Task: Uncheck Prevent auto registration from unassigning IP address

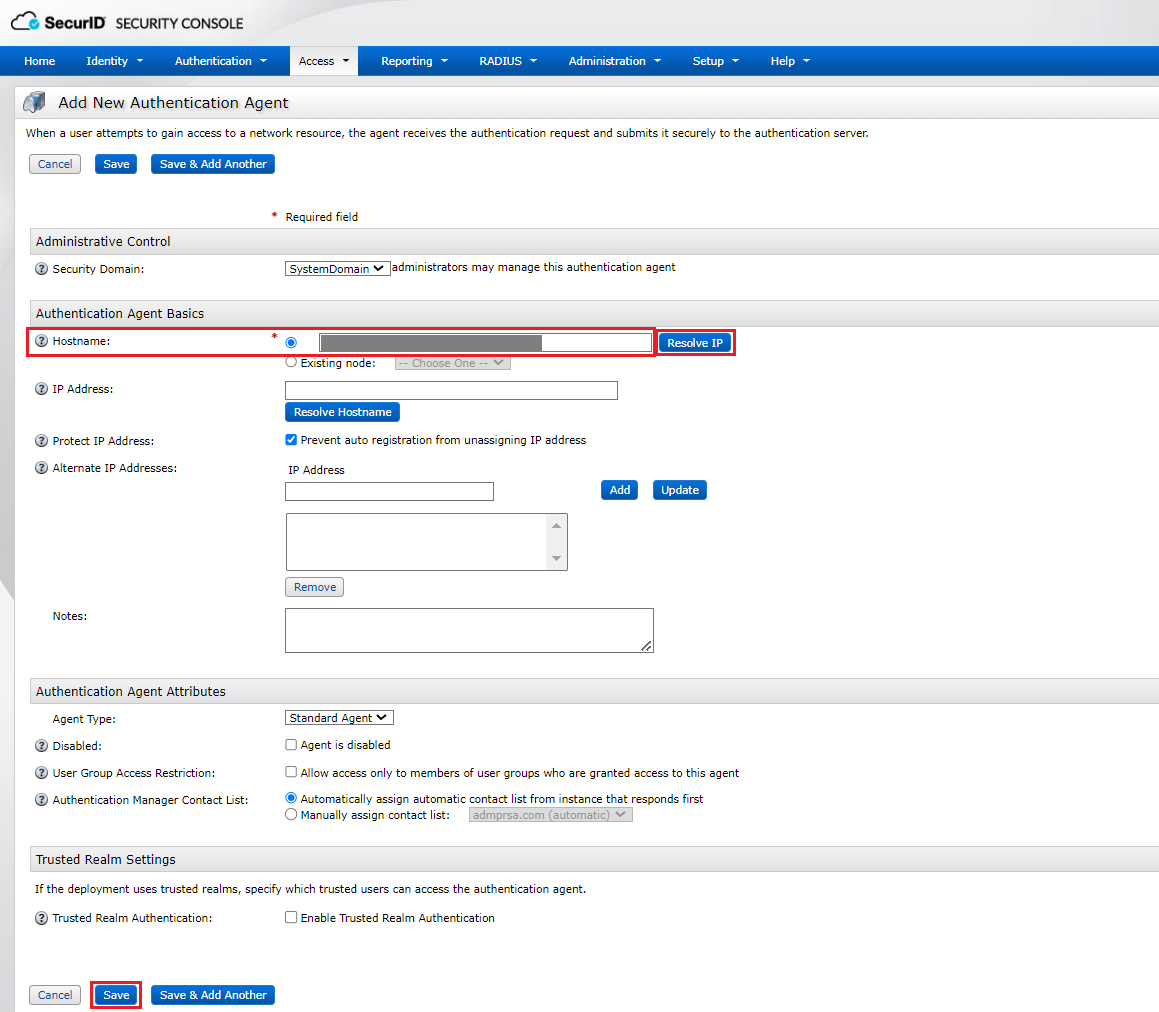Action: click(291, 440)
